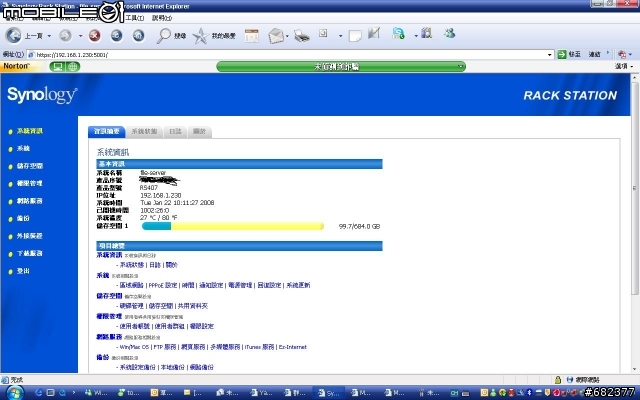This screenshot has height=400, width=640.
Task: Open the 系統更新 link
Action: point(298,285)
